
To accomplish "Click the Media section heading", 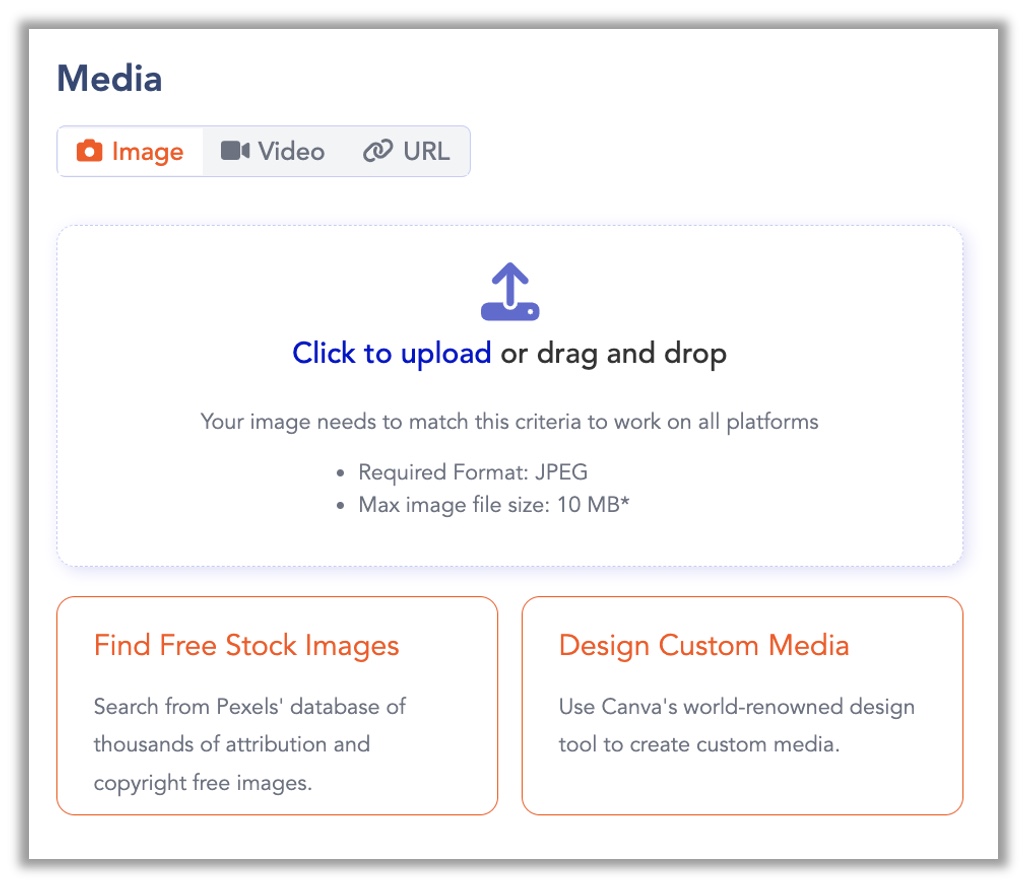I will point(109,78).
